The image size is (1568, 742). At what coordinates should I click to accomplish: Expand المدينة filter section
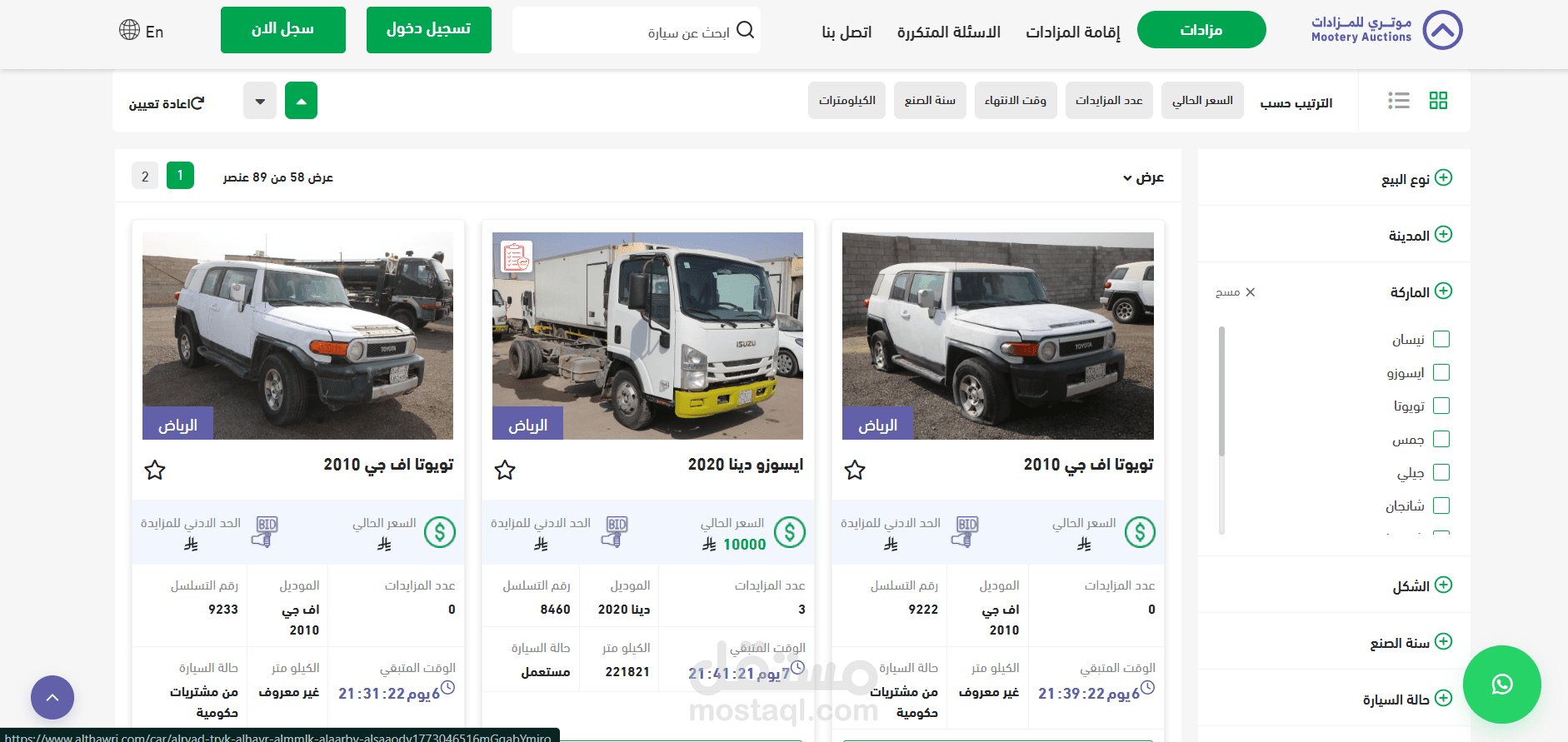click(1444, 234)
